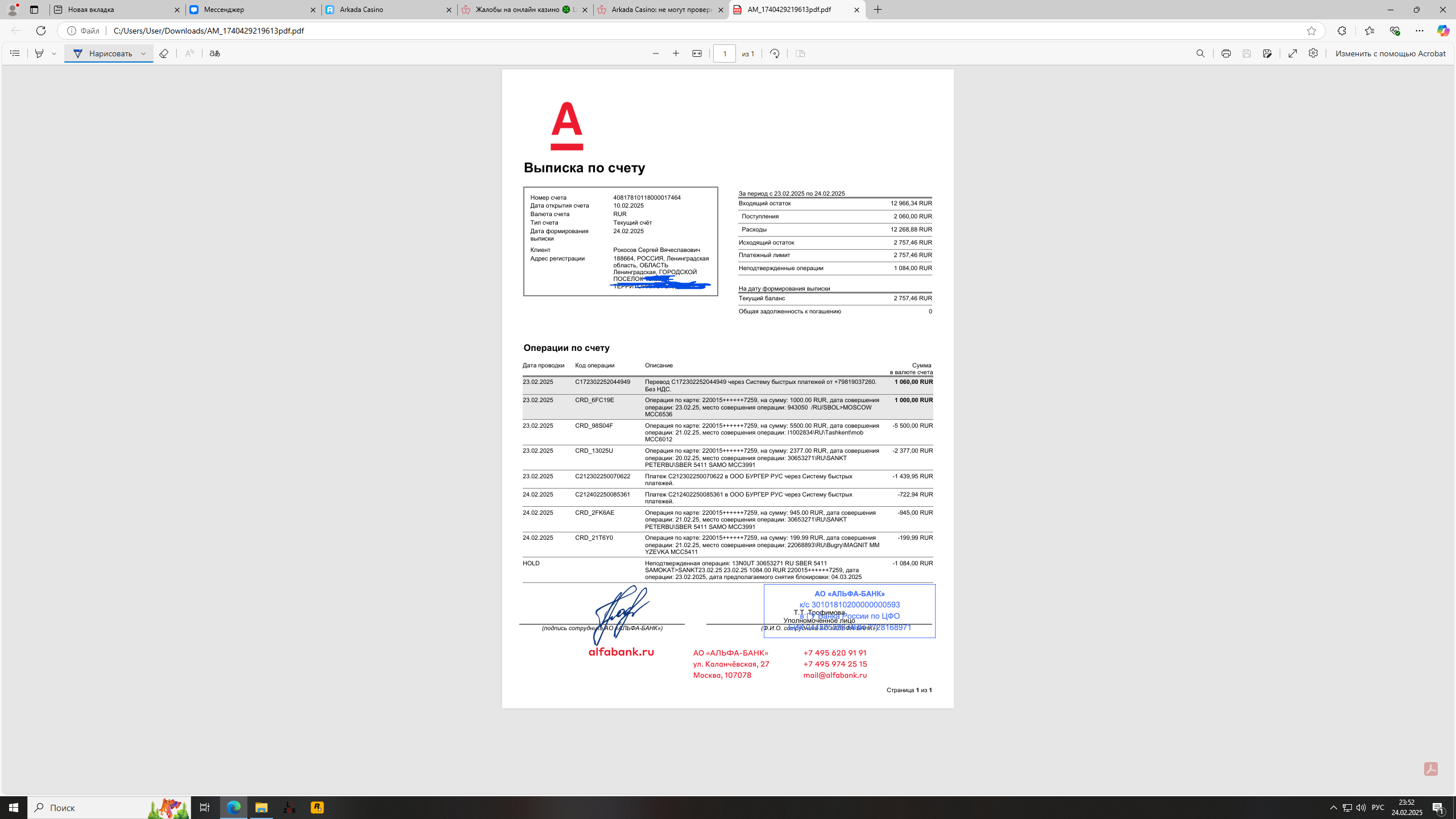
Task: Open the Page view options
Action: [x=800, y=53]
